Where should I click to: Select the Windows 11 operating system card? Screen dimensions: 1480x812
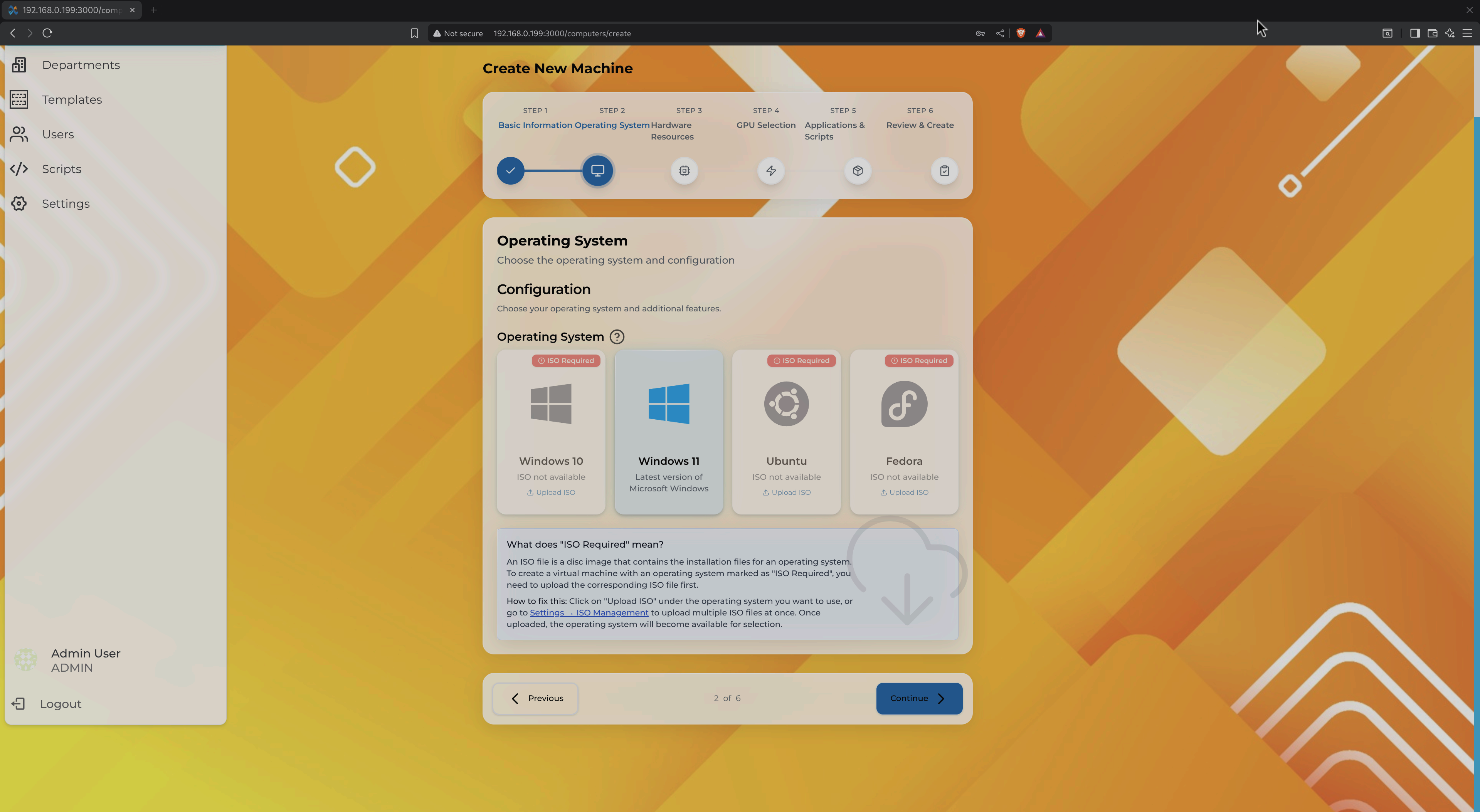click(668, 431)
